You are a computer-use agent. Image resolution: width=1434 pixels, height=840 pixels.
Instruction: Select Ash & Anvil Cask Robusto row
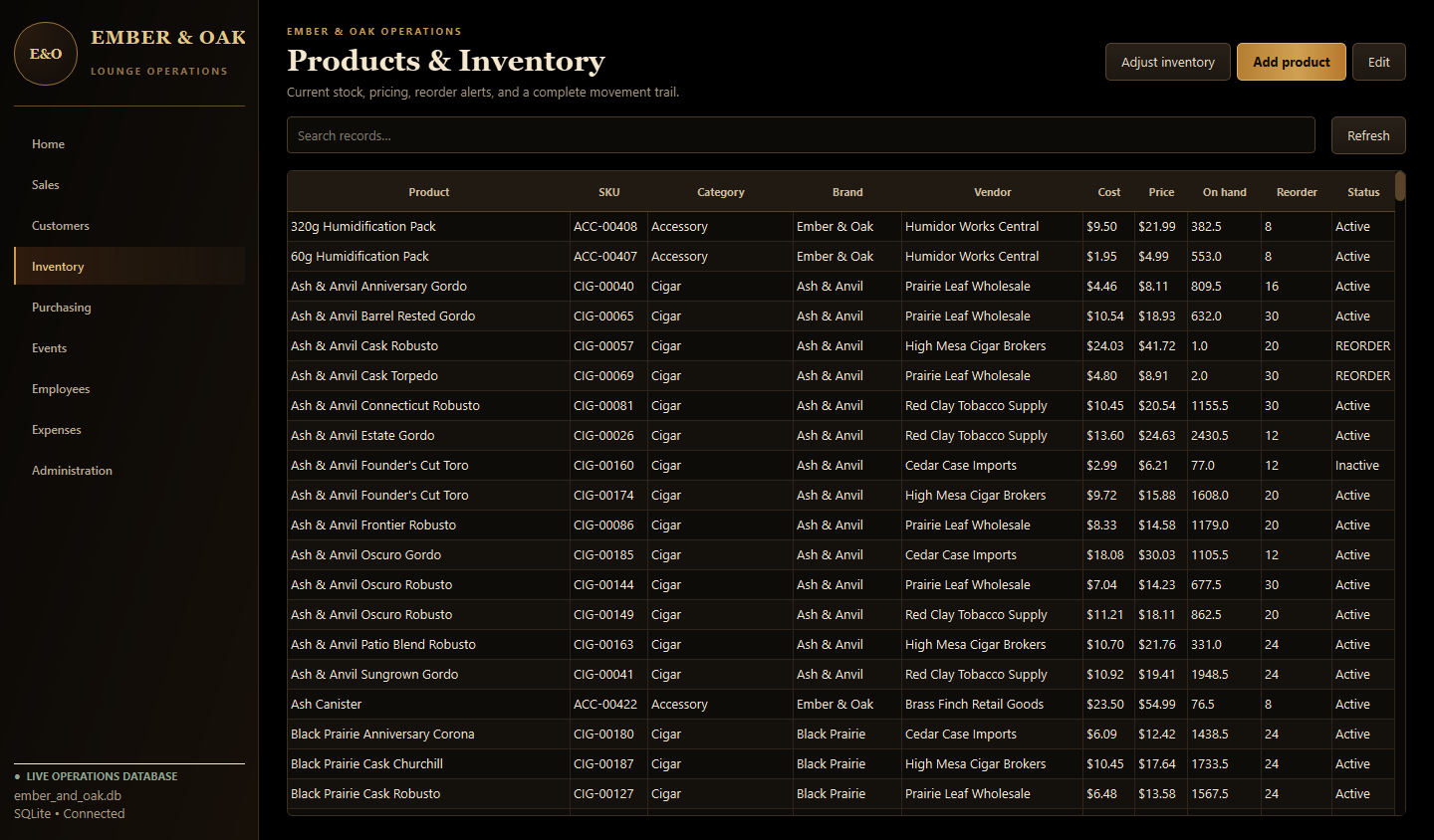841,346
